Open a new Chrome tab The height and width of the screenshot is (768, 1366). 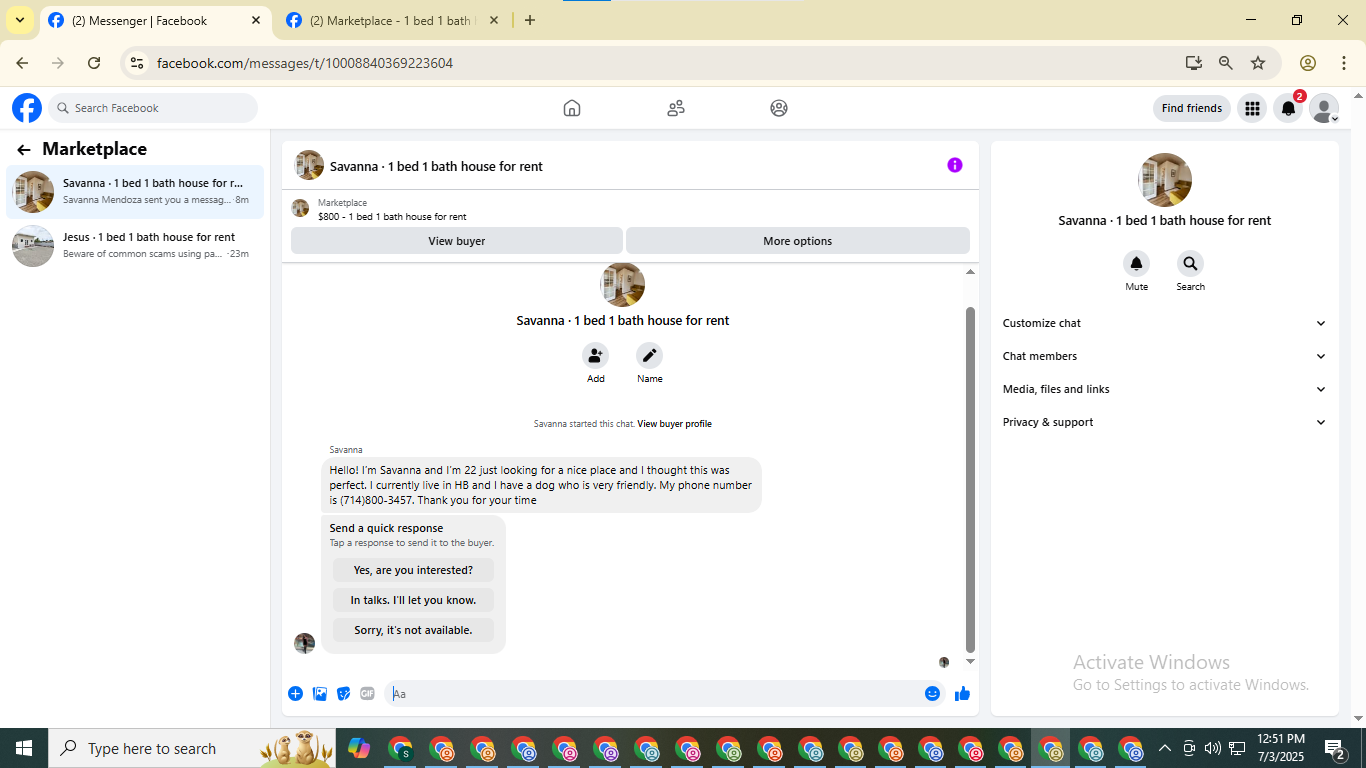530,20
